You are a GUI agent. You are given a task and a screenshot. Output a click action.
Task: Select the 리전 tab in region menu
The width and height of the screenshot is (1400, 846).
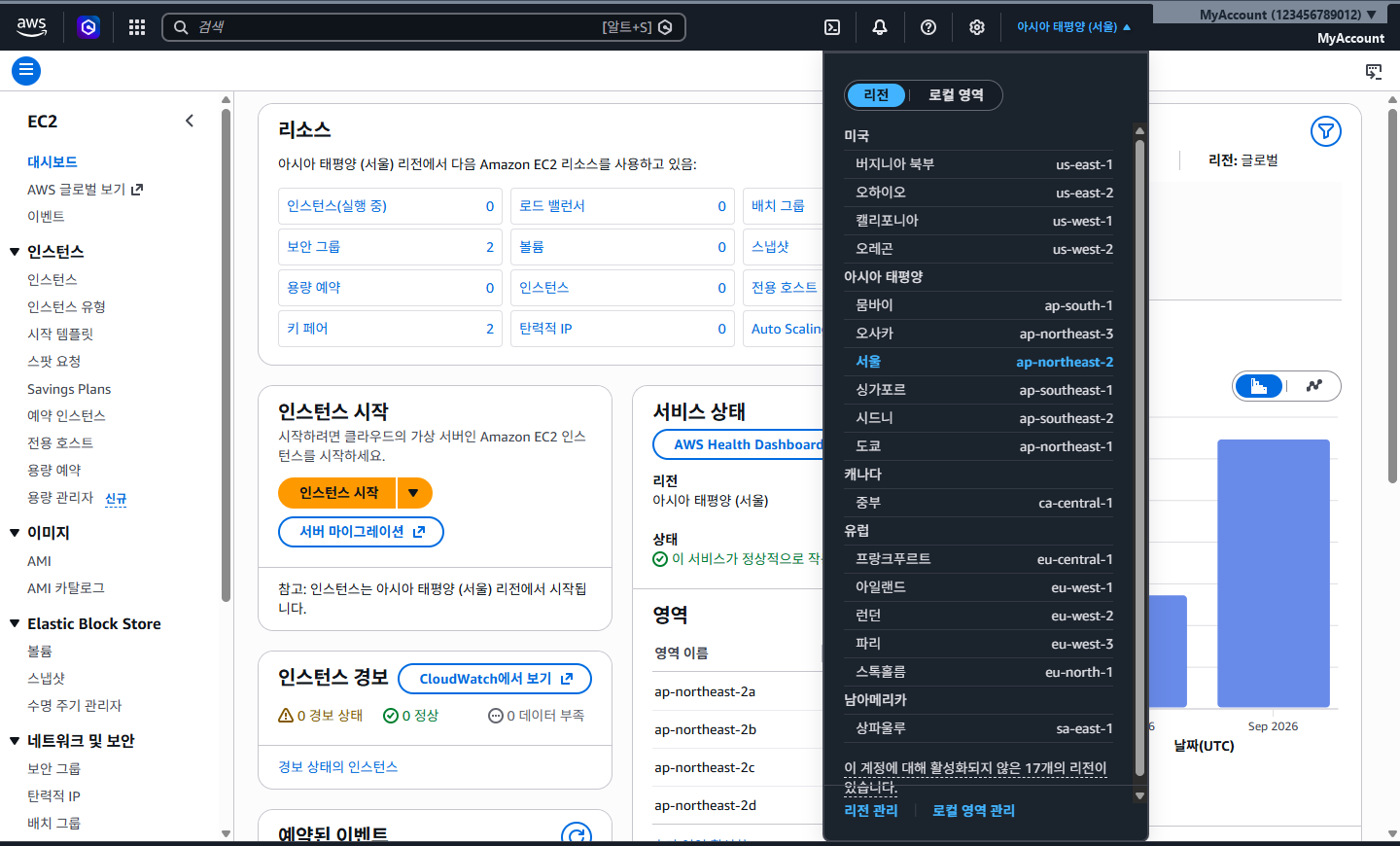(x=877, y=94)
